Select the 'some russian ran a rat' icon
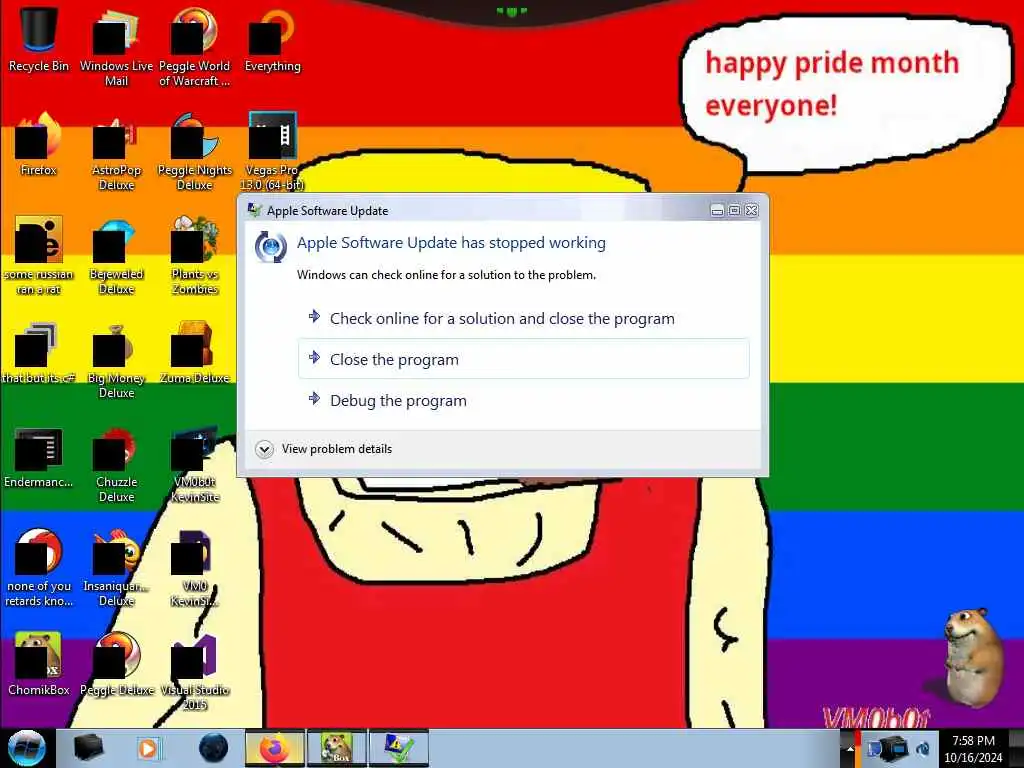Viewport: 1024px width, 768px height. (39, 255)
